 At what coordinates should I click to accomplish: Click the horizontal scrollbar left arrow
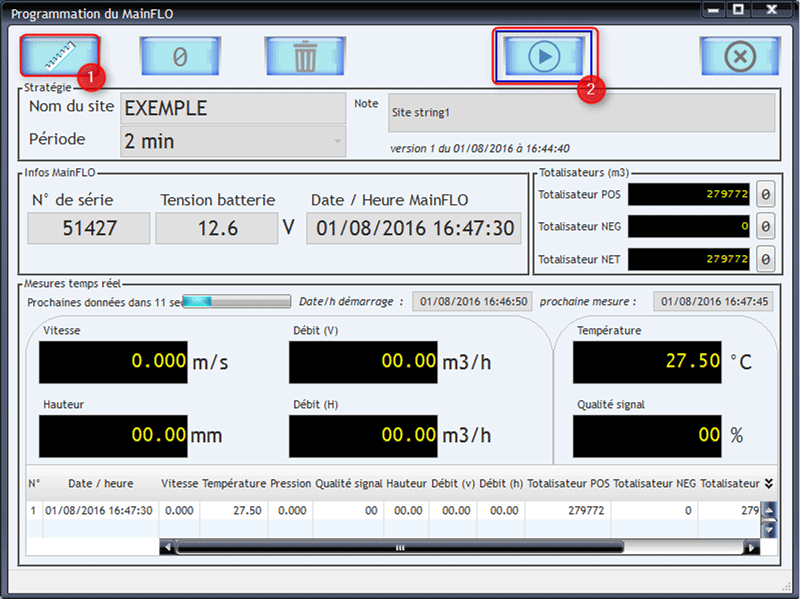coord(167,547)
